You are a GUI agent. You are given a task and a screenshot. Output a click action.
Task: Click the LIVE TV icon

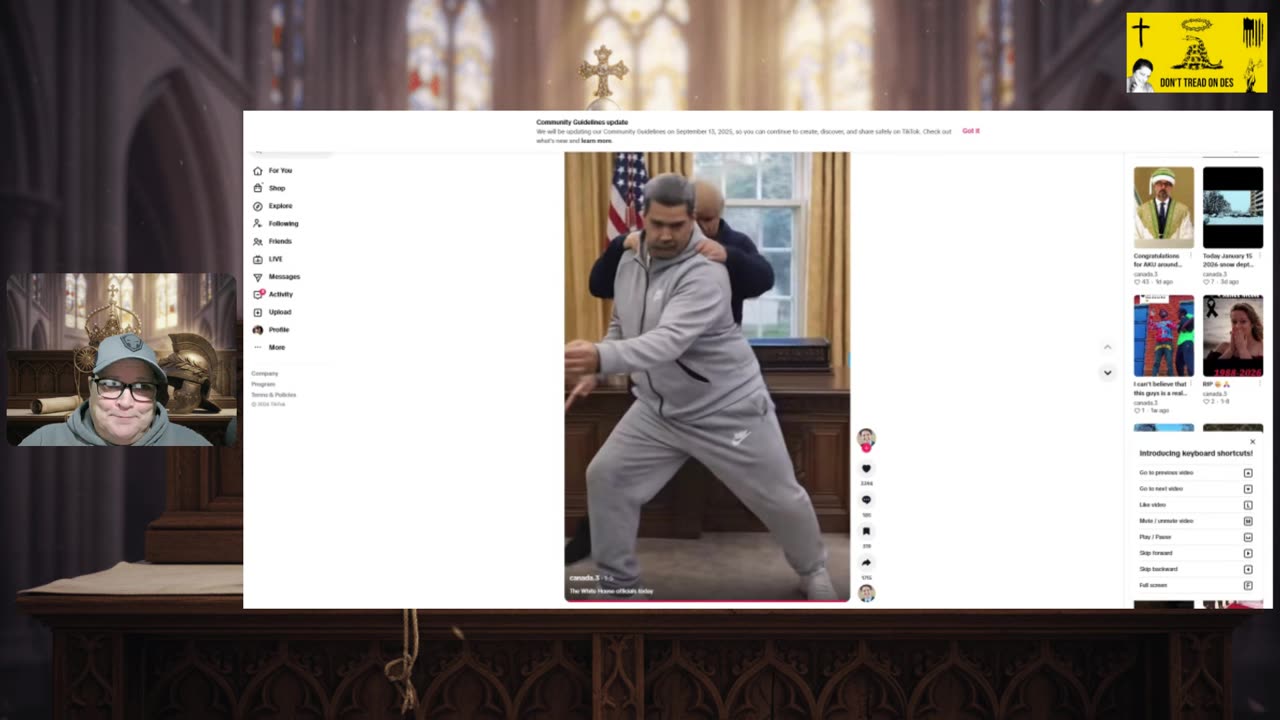coord(257,259)
